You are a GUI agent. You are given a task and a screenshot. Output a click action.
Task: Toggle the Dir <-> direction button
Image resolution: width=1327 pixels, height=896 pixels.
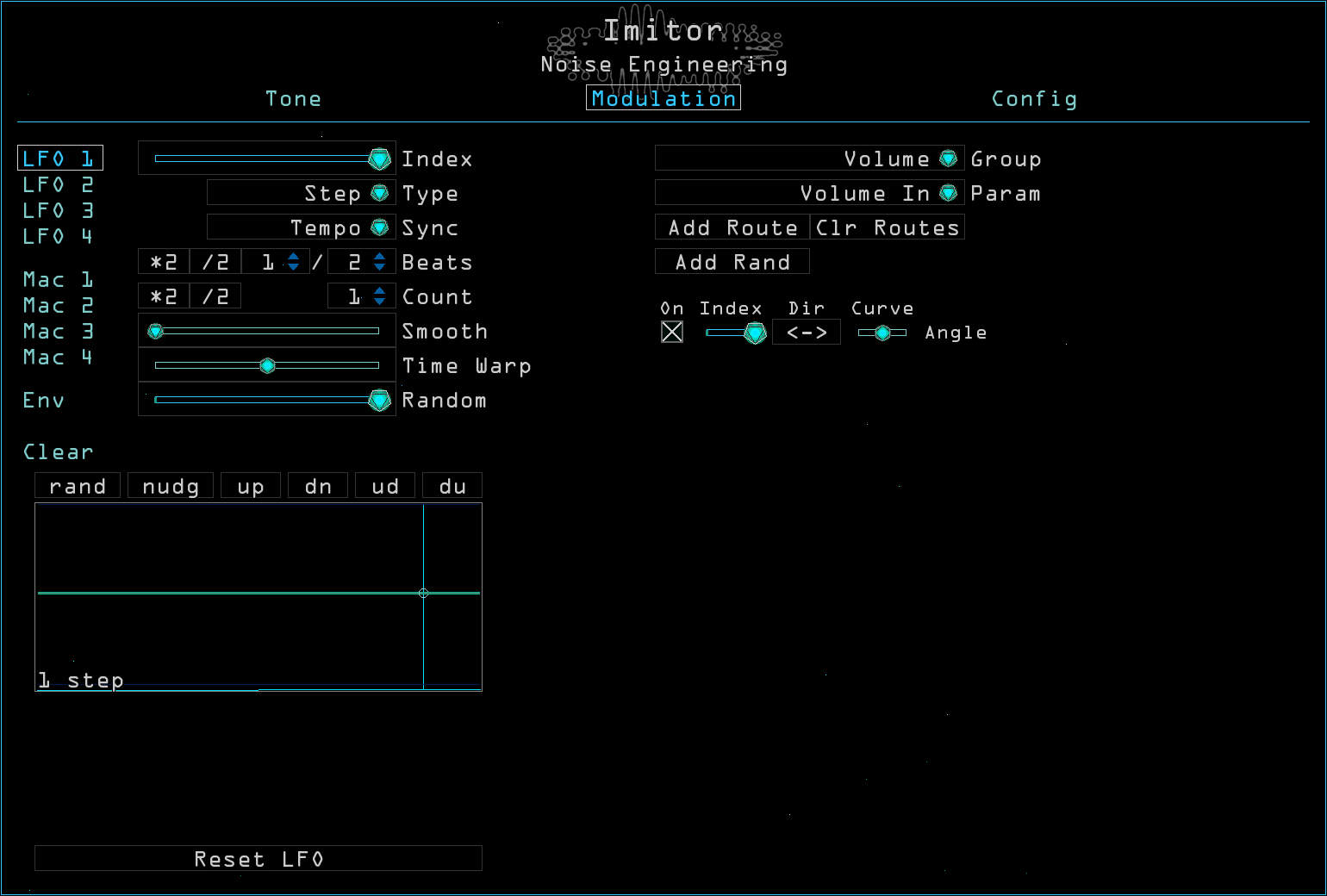[807, 332]
